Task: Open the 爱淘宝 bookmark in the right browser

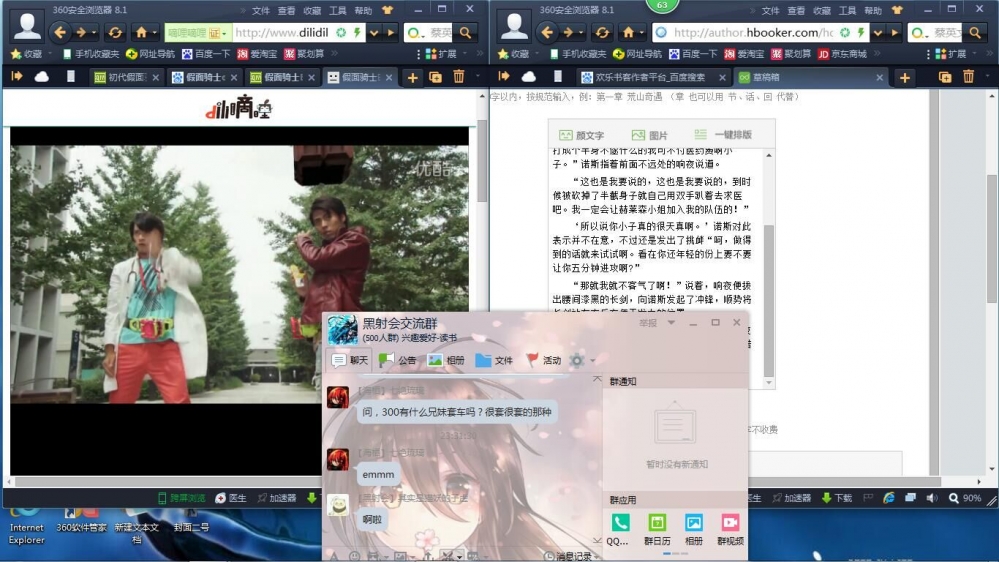Action: (745, 54)
